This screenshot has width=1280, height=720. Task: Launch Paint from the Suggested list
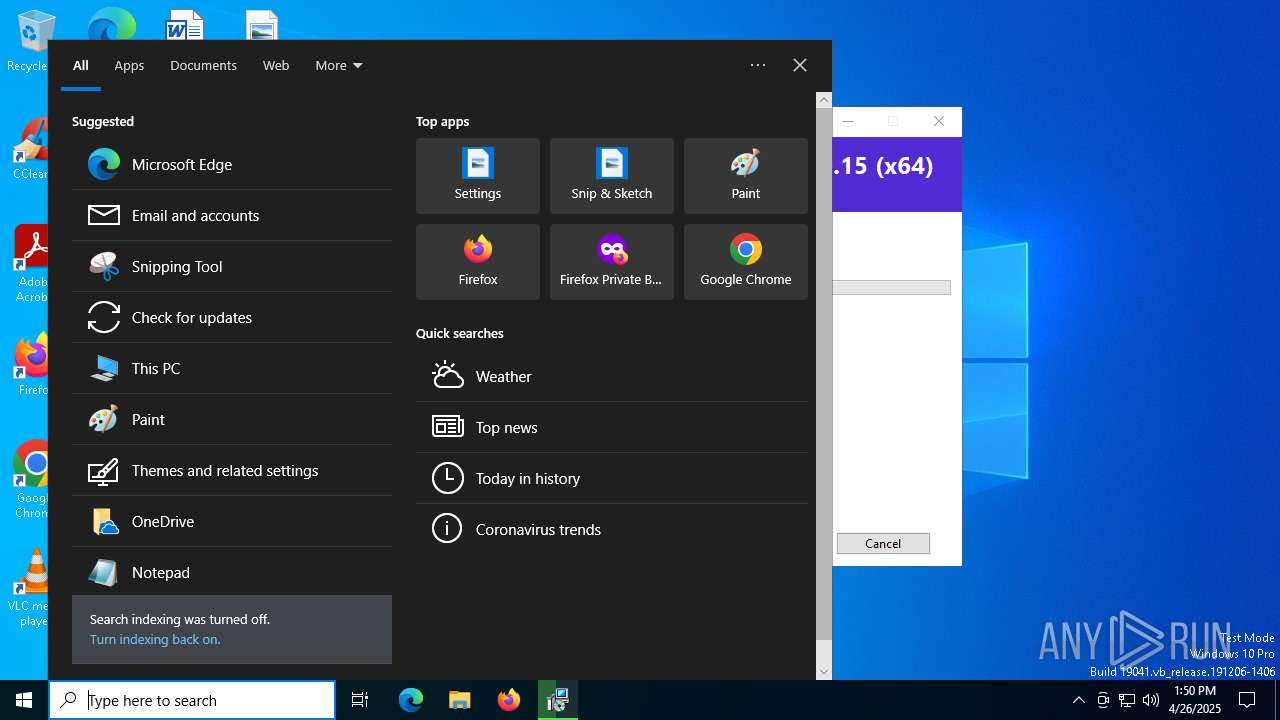[232, 420]
